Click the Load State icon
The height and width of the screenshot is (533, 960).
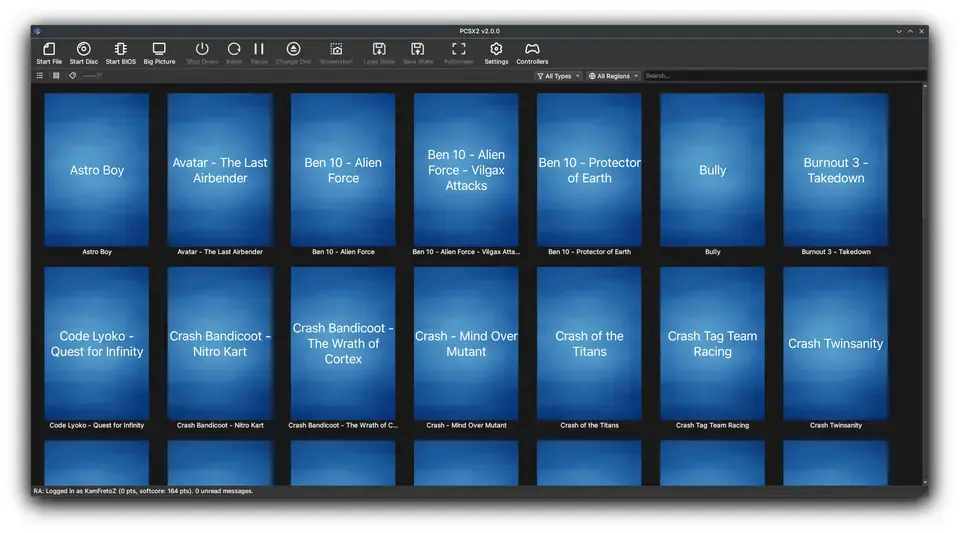point(379,49)
